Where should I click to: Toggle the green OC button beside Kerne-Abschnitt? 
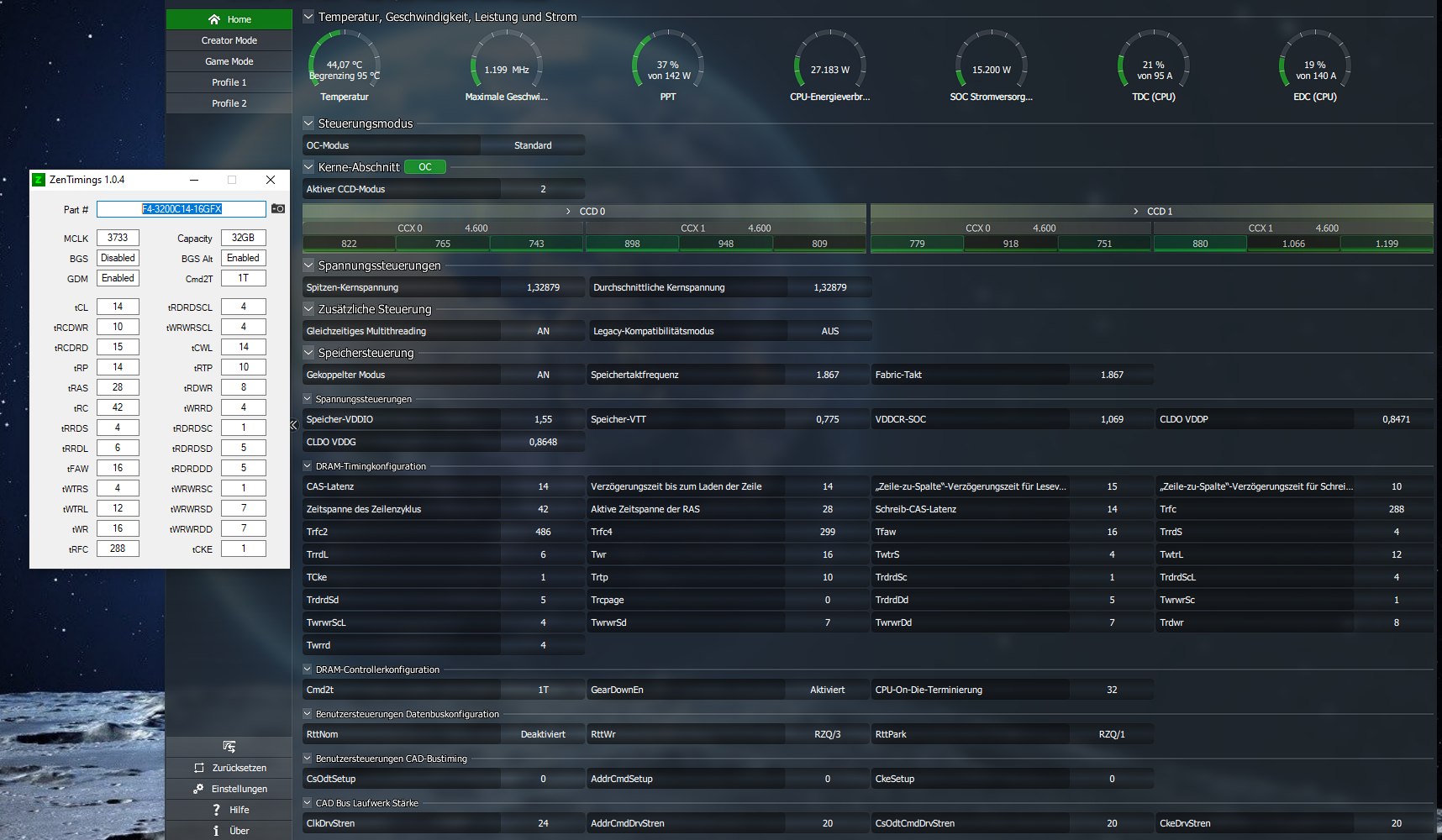[x=425, y=167]
